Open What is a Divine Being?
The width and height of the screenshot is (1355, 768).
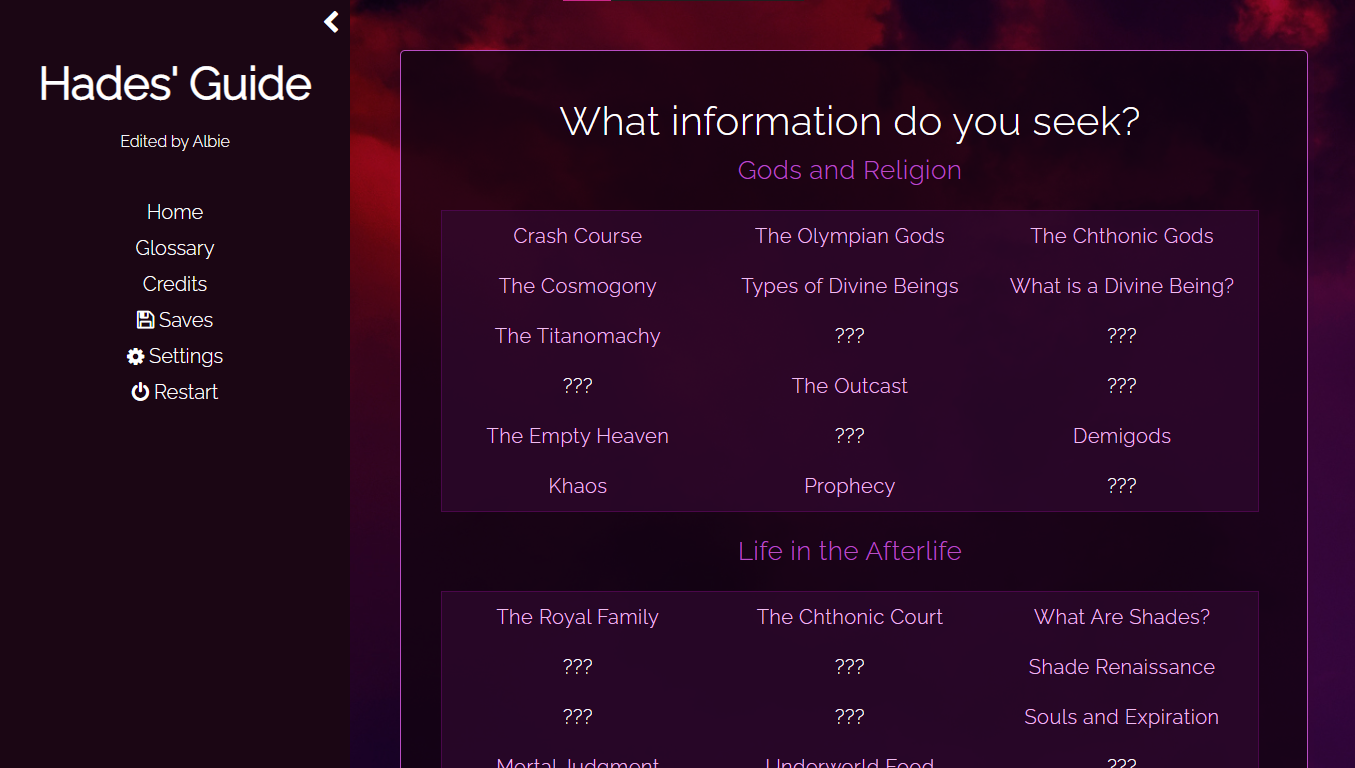(x=1121, y=286)
